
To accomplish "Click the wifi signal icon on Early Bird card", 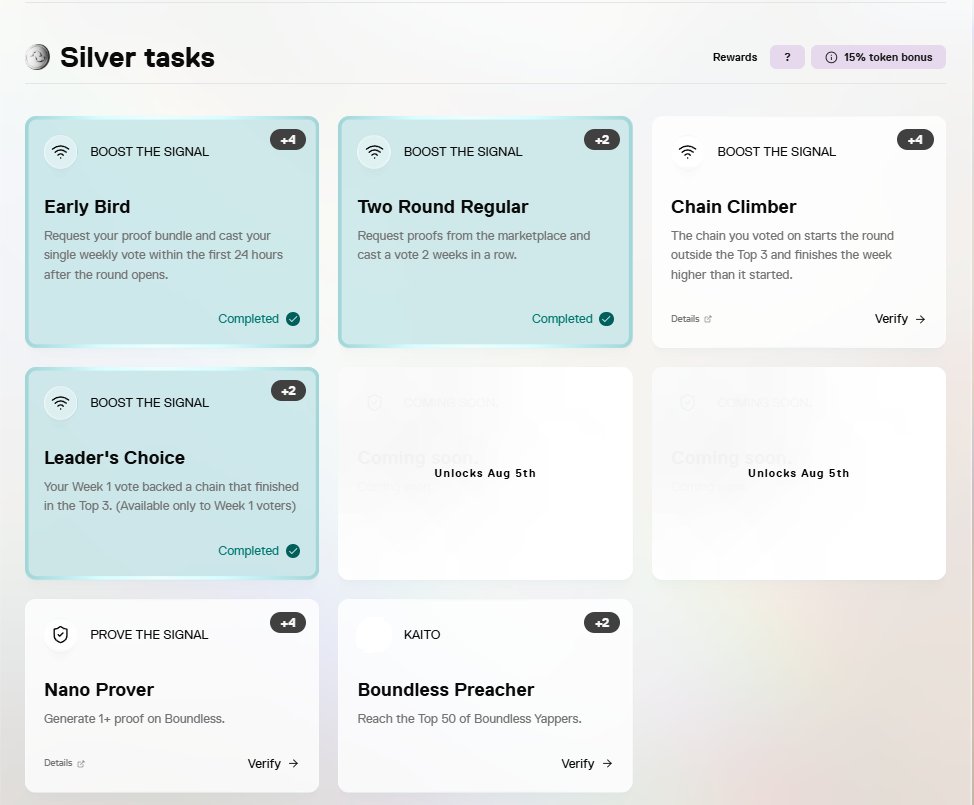I will [x=60, y=152].
